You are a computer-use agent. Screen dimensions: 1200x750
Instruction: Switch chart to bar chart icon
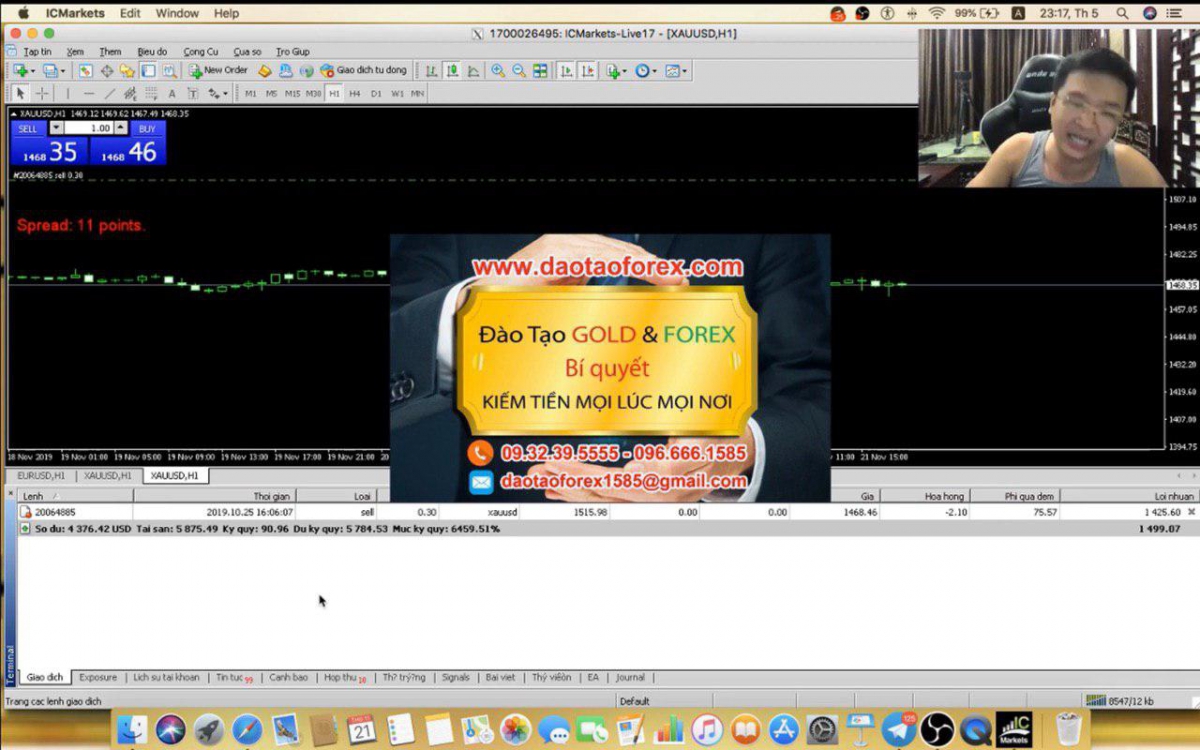432,71
